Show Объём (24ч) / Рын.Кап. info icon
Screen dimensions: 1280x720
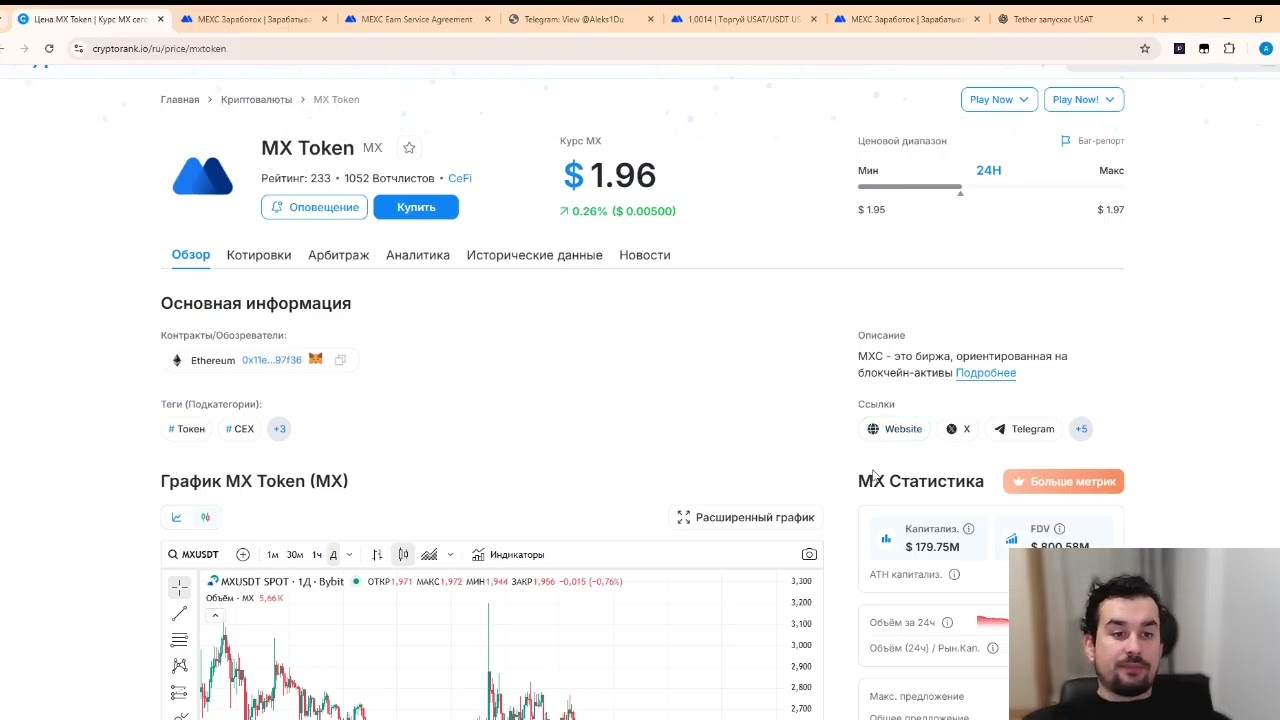click(992, 648)
